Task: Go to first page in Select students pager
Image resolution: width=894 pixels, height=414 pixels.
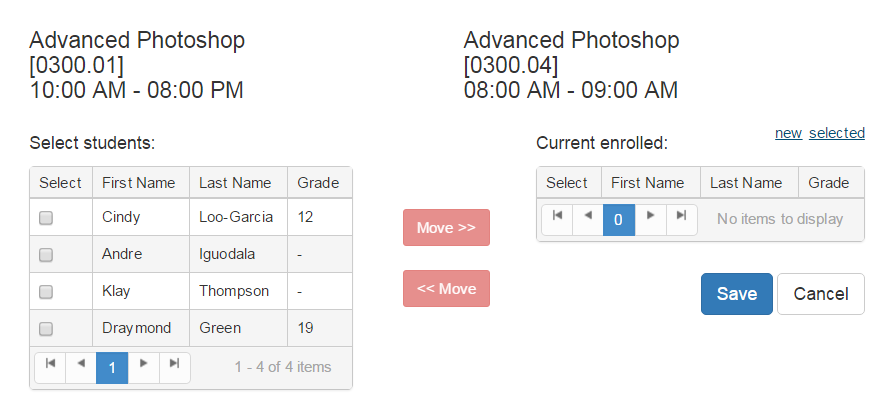Action: [50, 367]
